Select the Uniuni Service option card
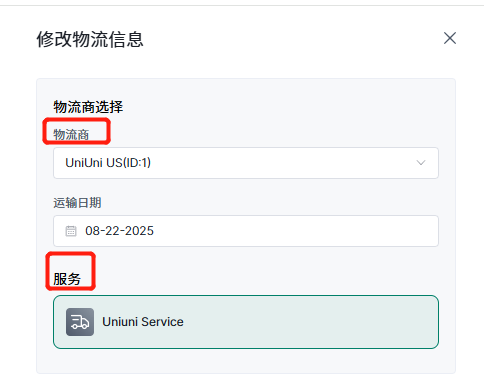484x390 pixels. point(246,322)
